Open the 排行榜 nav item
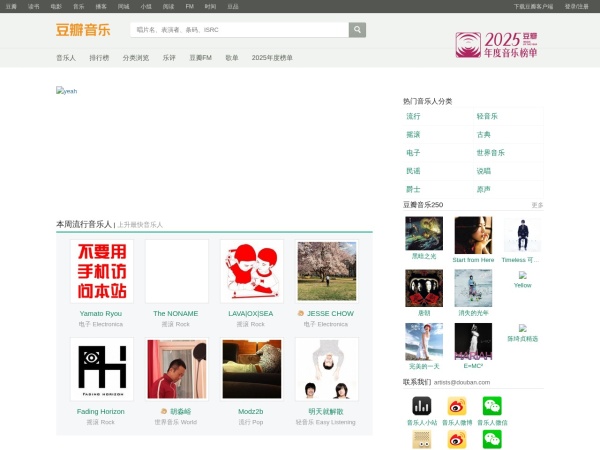Viewport: 600px width, 450px height. (x=99, y=58)
